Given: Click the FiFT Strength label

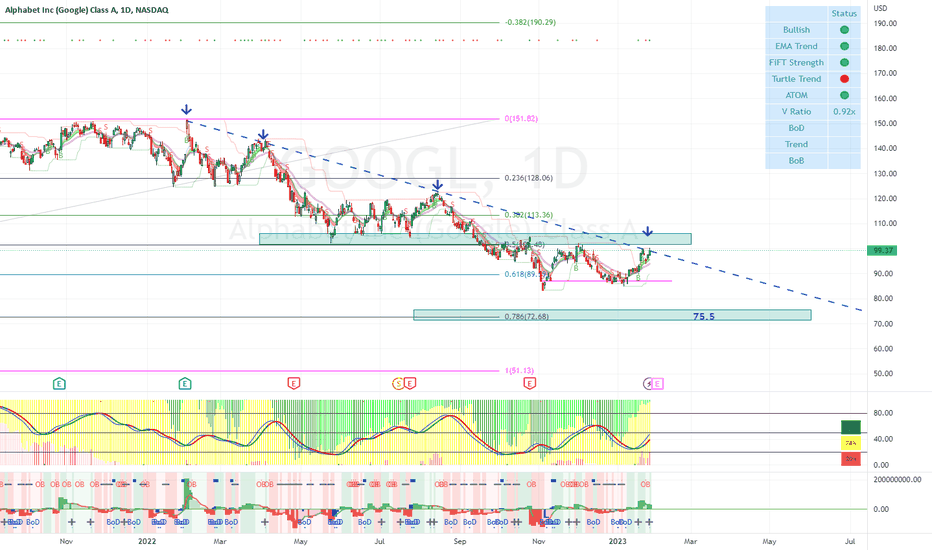Looking at the screenshot, I should [x=796, y=62].
